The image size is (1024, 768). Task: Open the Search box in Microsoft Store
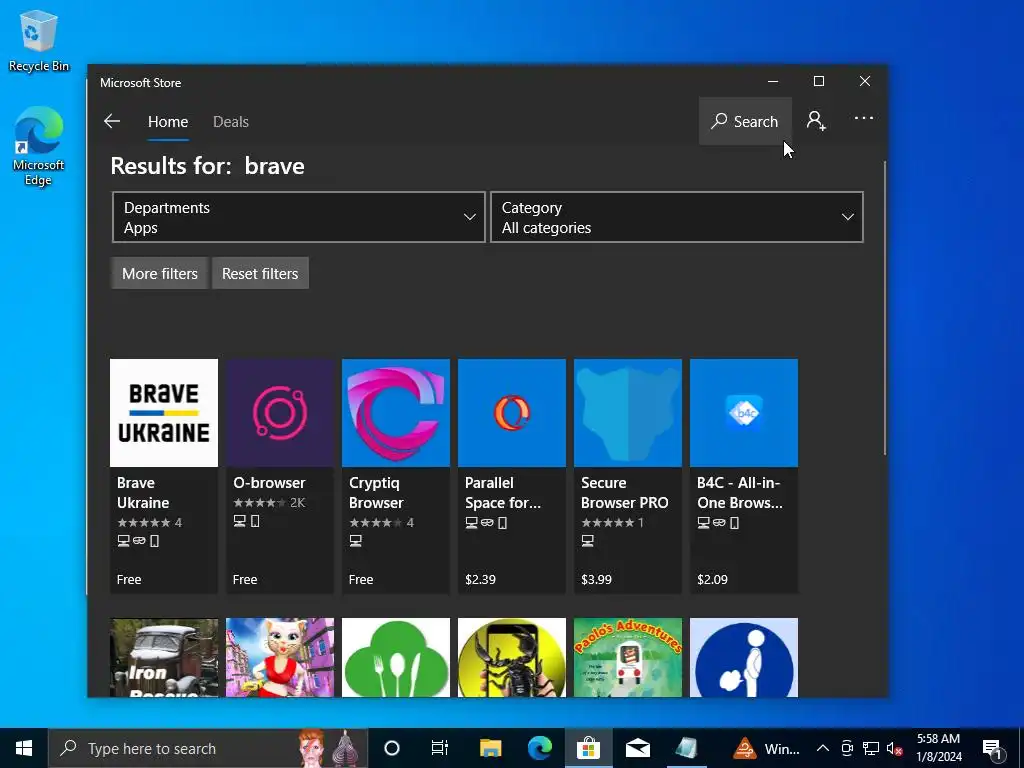[x=745, y=121]
